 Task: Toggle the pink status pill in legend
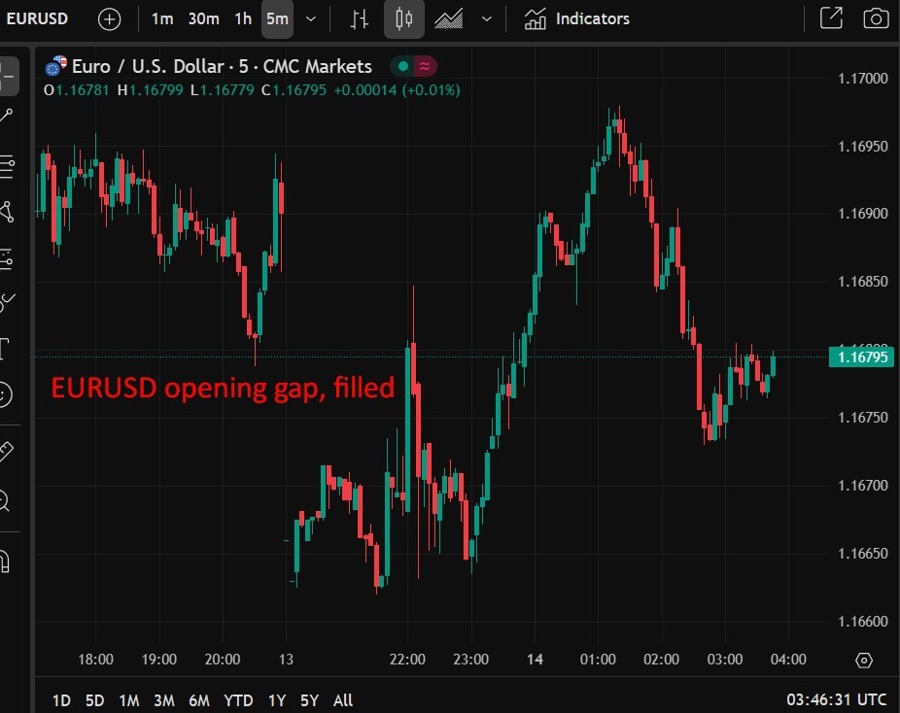click(424, 65)
